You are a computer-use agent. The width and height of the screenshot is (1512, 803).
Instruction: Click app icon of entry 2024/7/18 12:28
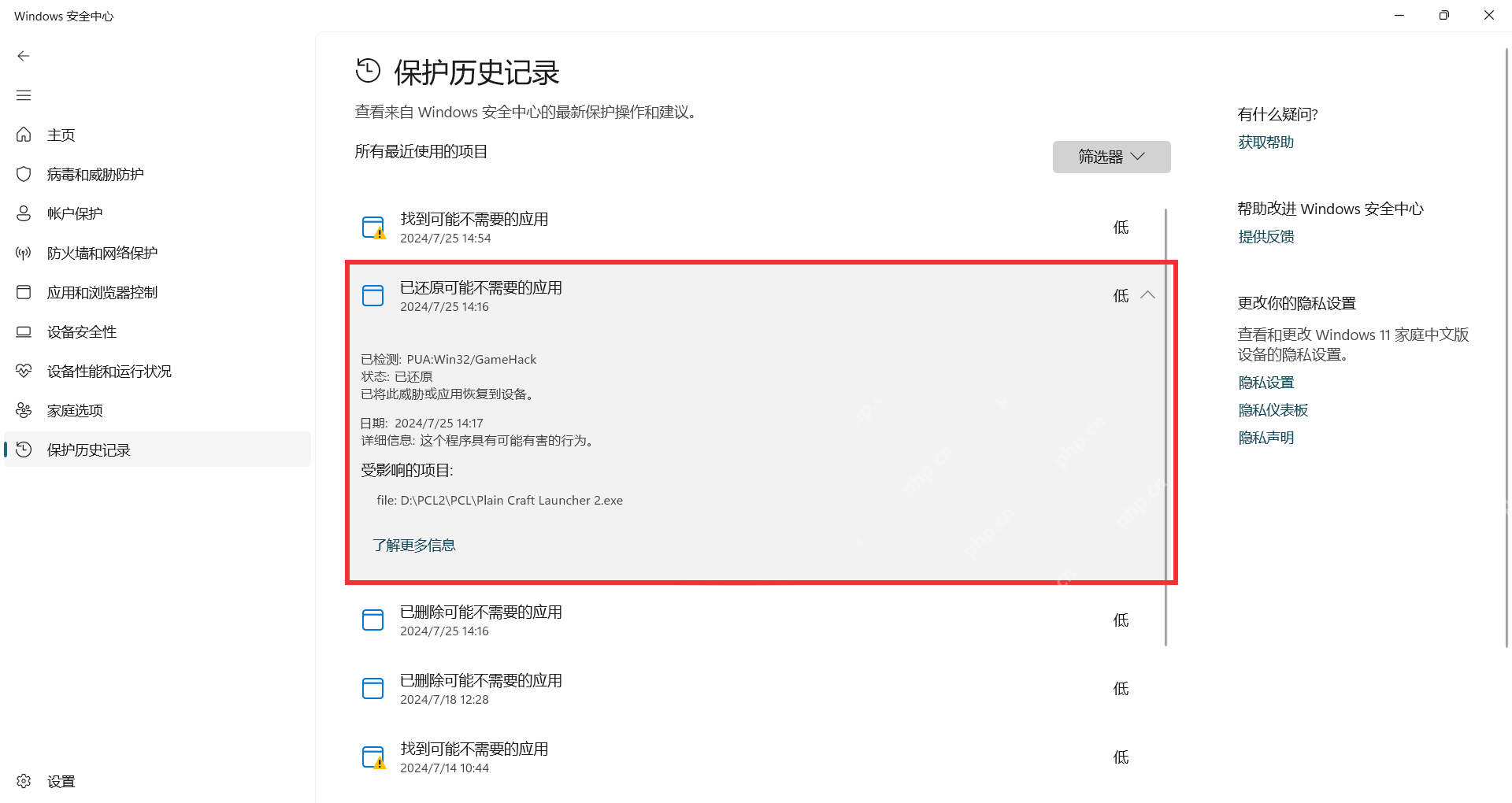[372, 689]
